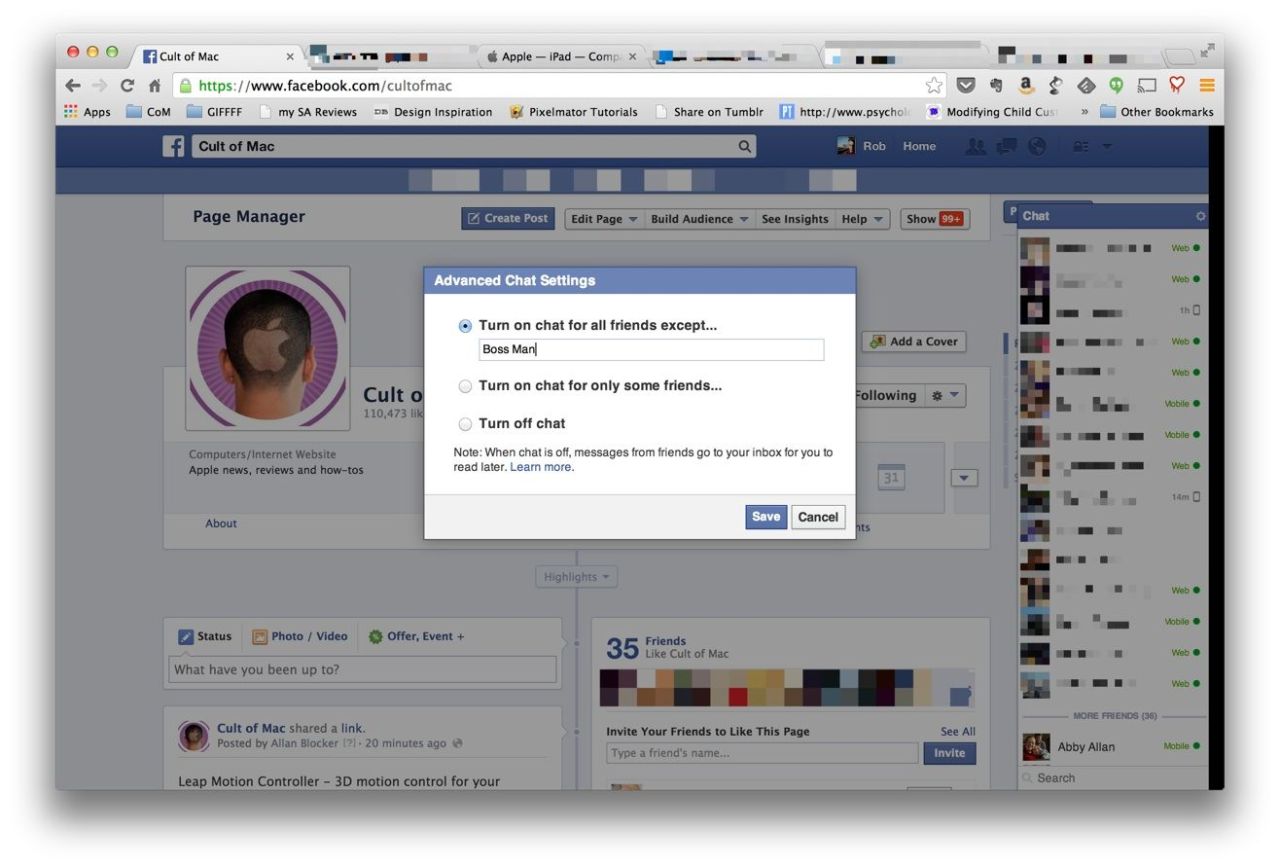Open the Facebook messages icon

click(x=1006, y=145)
